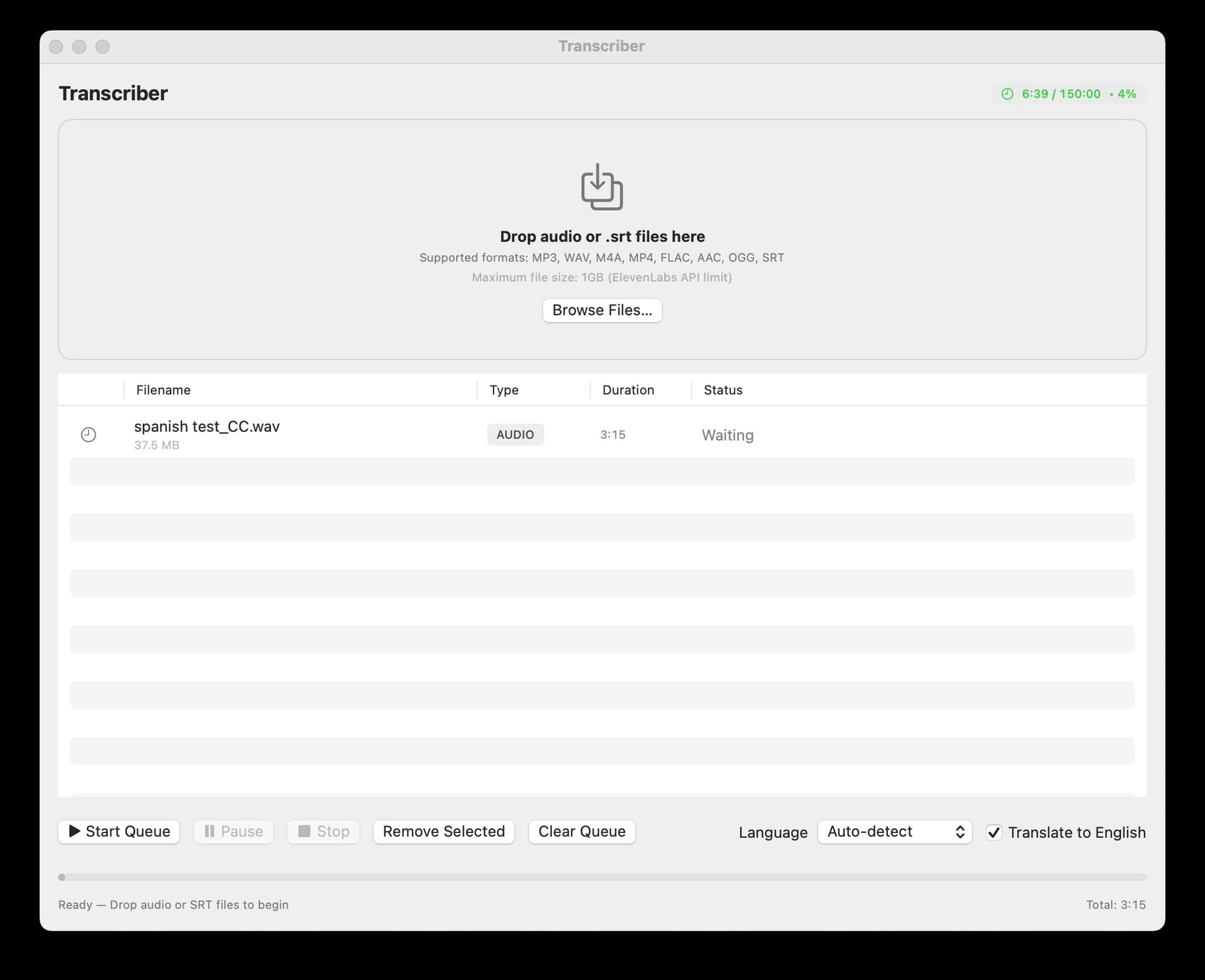Click the play icon on Start Queue
Image resolution: width=1205 pixels, height=980 pixels.
[x=75, y=831]
